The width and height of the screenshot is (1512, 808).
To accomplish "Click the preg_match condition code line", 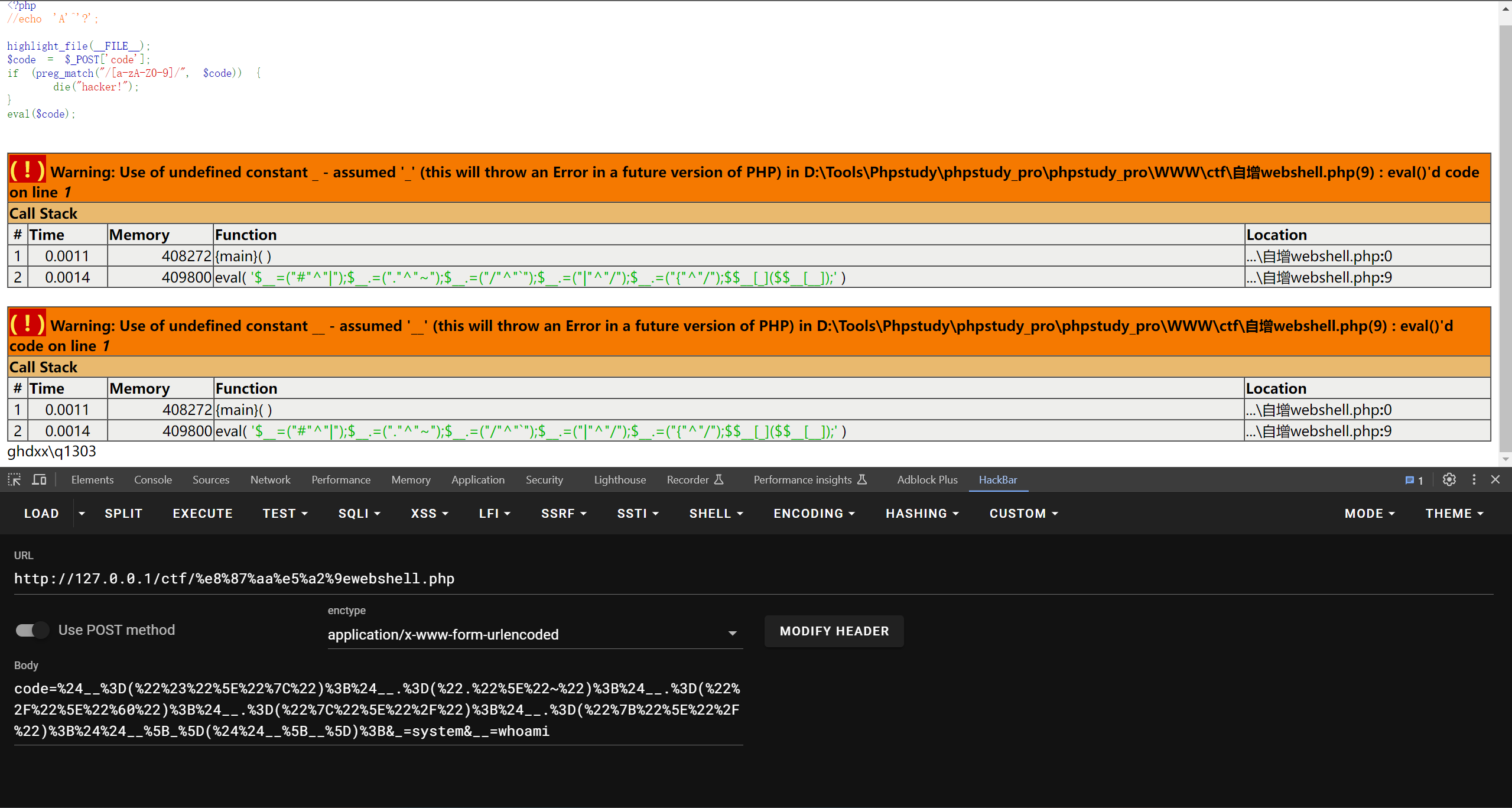I will pyautogui.click(x=134, y=73).
